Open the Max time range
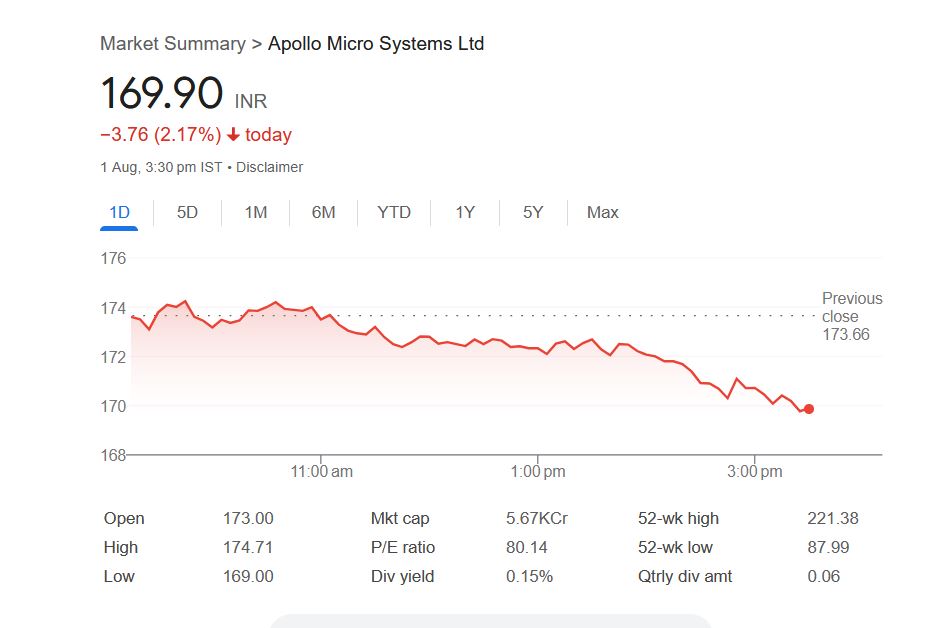This screenshot has height=628, width=933. pos(602,212)
